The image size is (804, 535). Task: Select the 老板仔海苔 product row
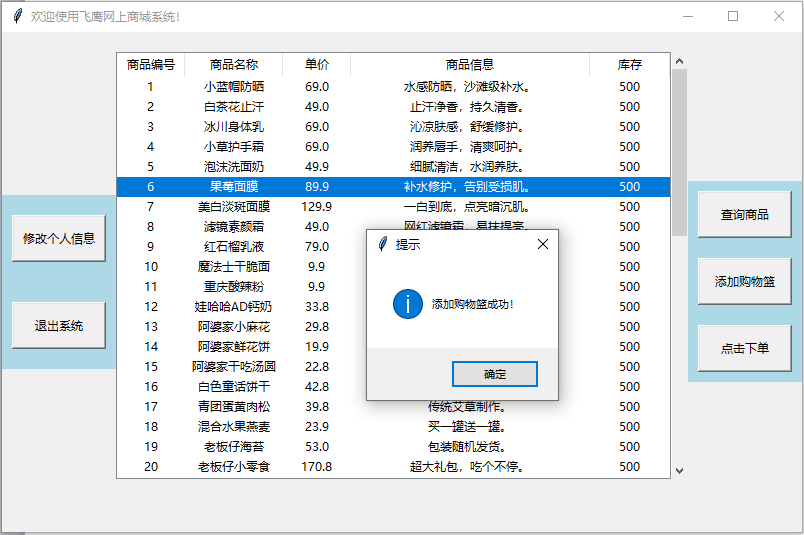click(393, 447)
